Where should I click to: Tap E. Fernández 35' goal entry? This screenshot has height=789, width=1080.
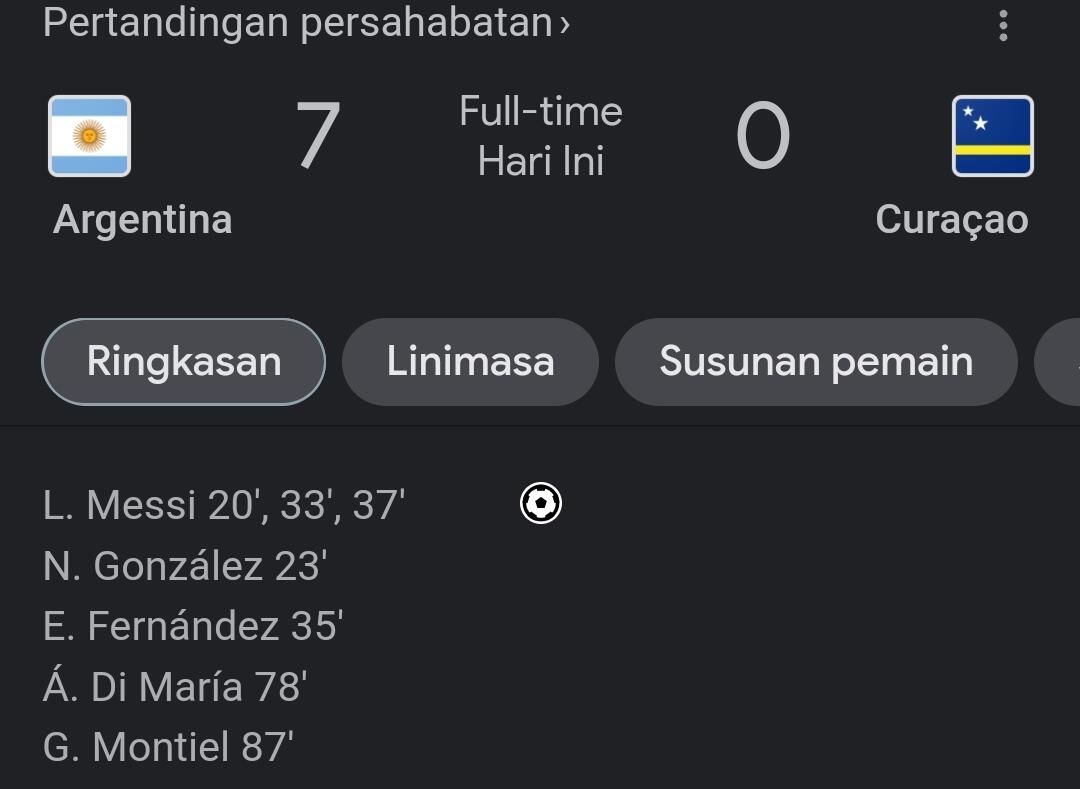(x=192, y=627)
